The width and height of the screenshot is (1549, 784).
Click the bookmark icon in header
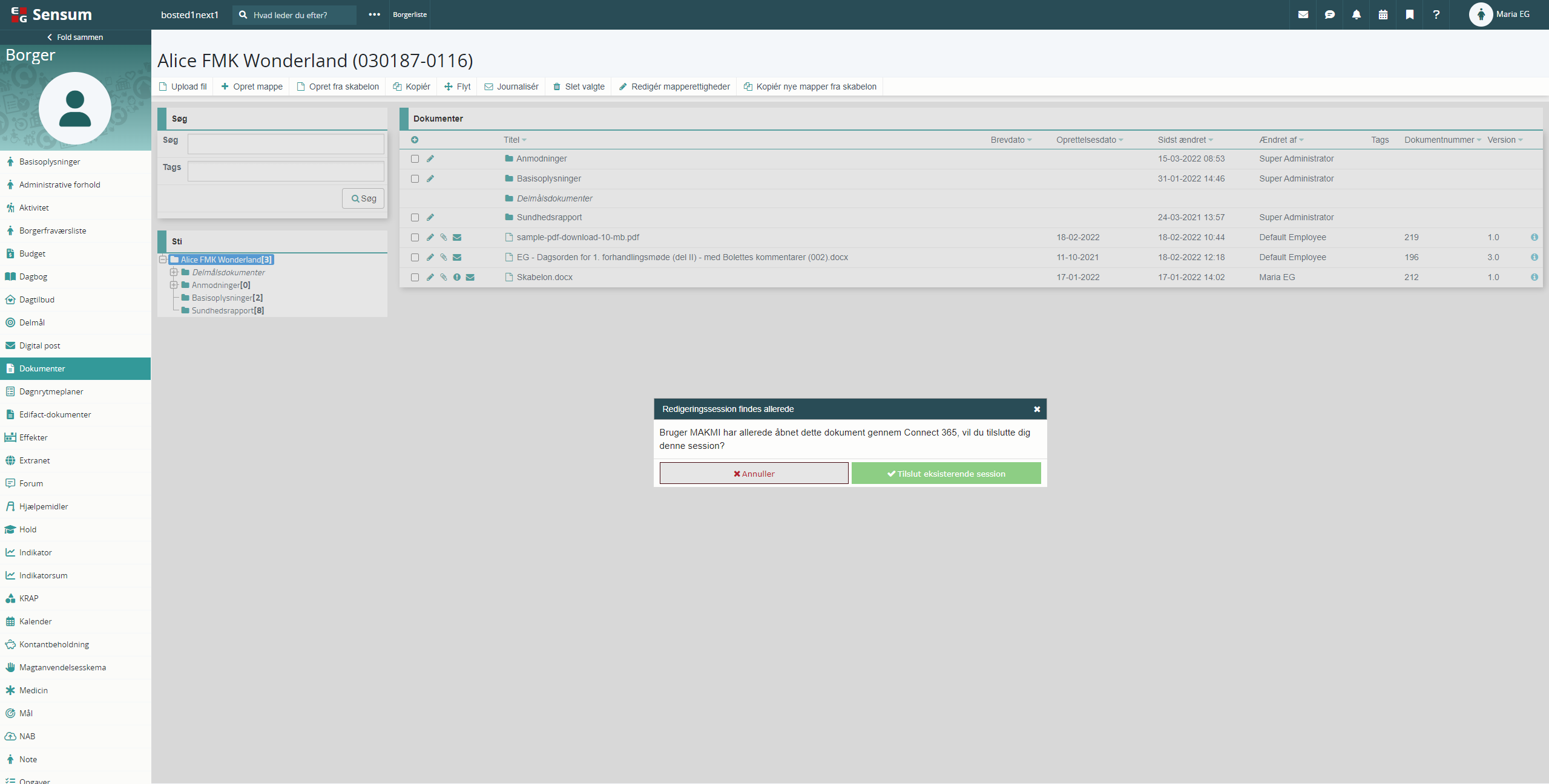click(1410, 15)
